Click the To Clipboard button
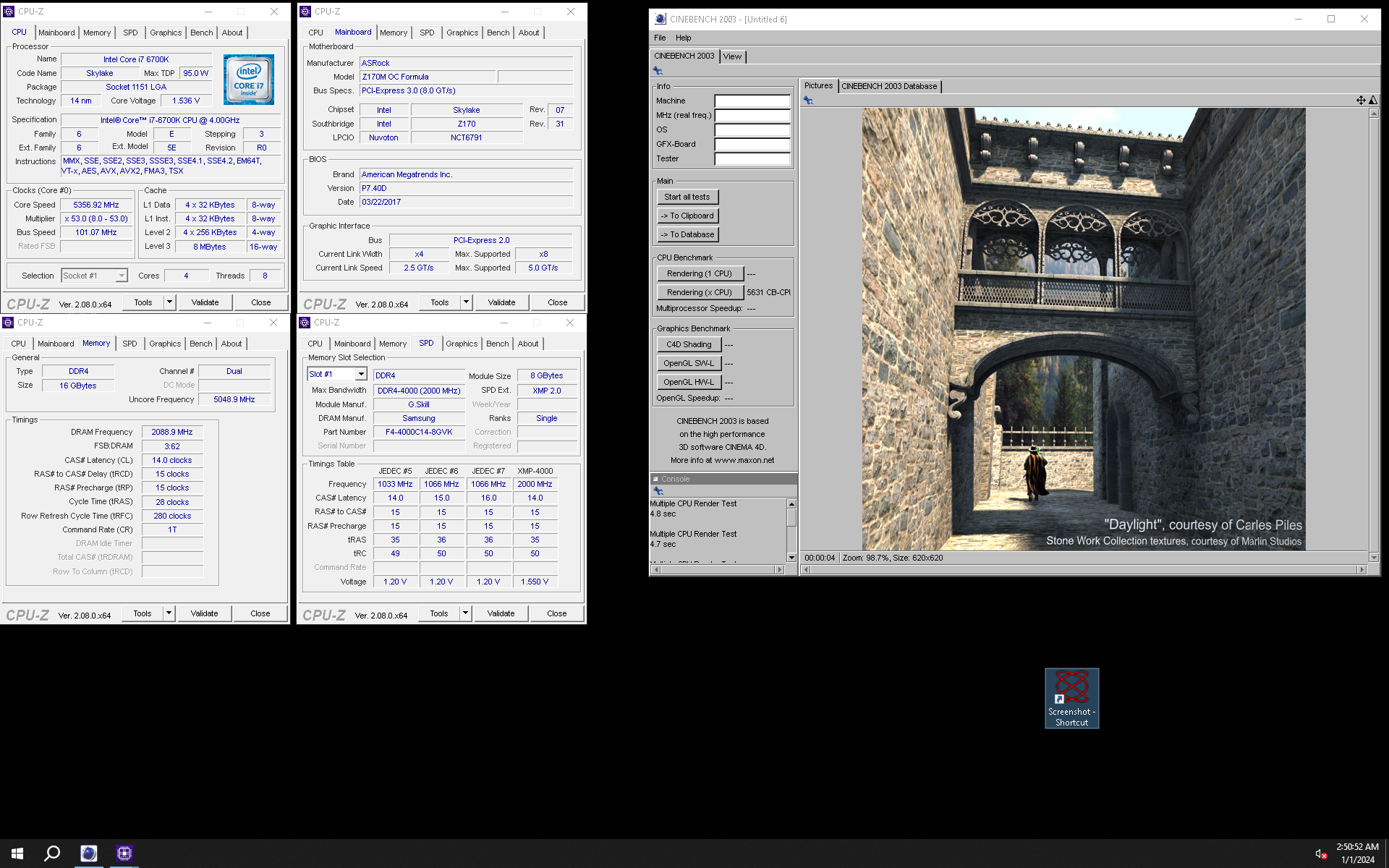The height and width of the screenshot is (868, 1389). click(687, 216)
